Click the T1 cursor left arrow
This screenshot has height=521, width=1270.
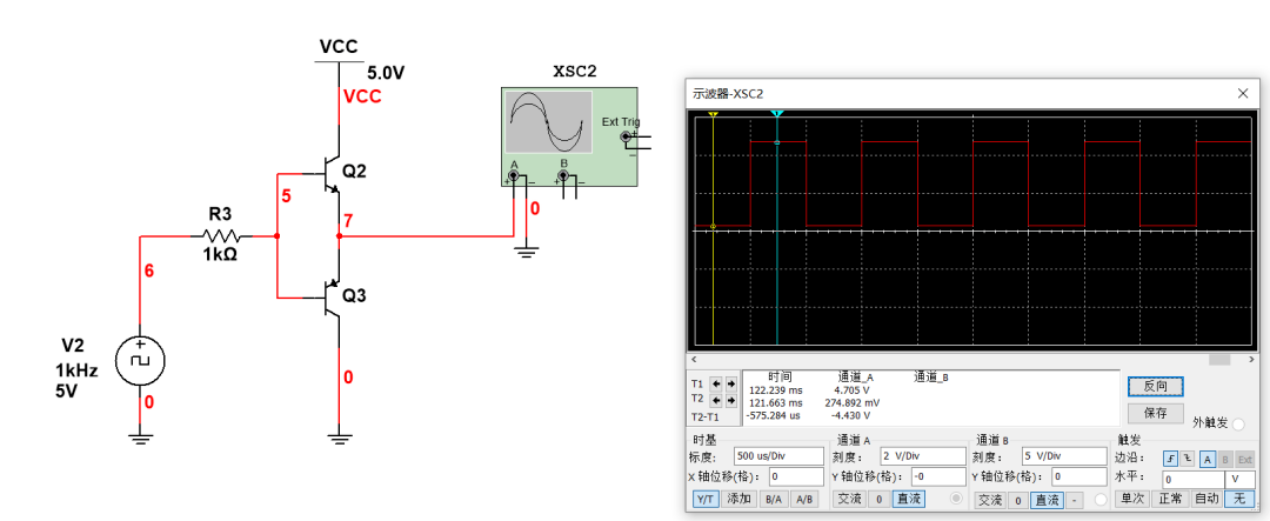(x=716, y=384)
